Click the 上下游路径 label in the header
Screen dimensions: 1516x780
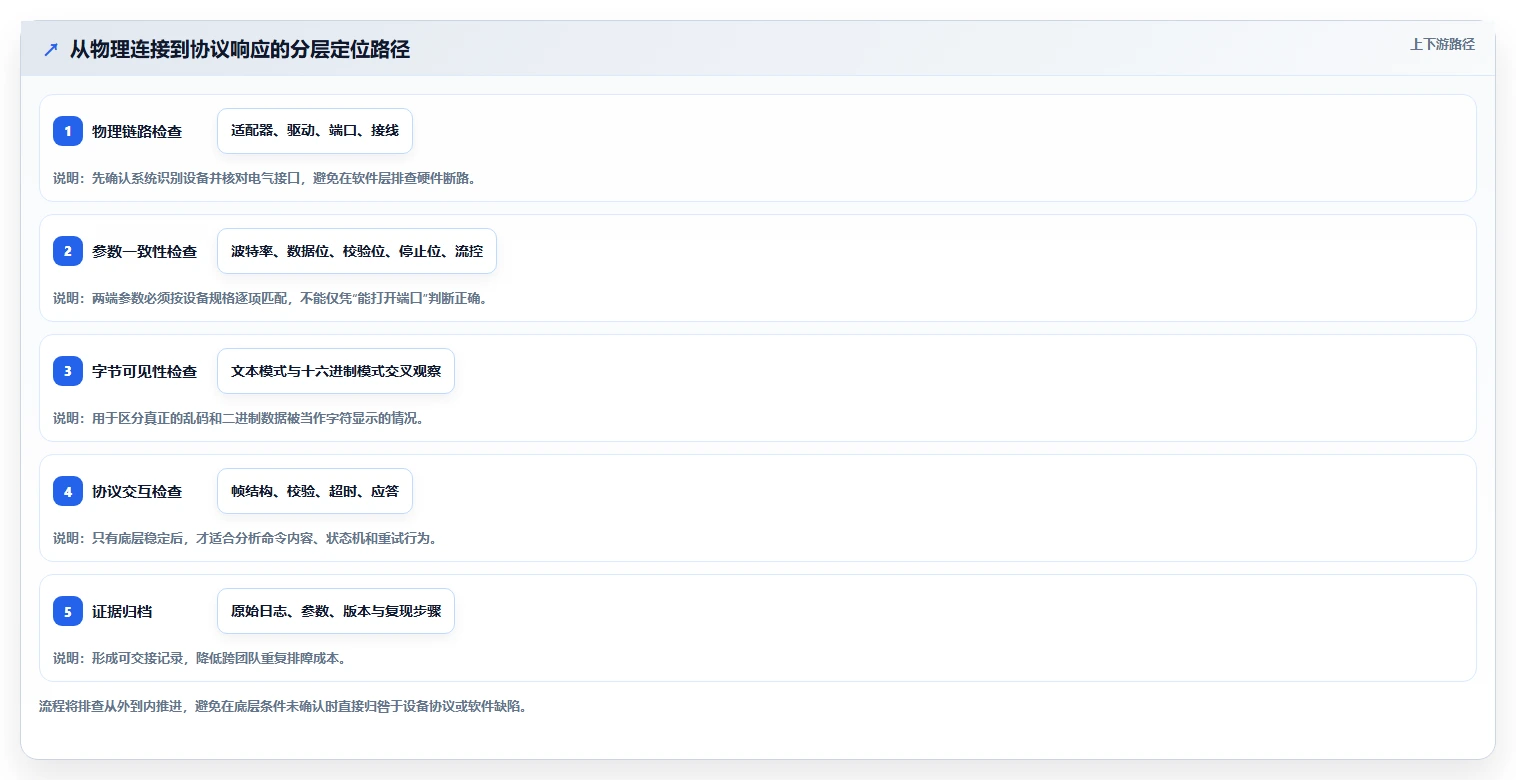1442,45
